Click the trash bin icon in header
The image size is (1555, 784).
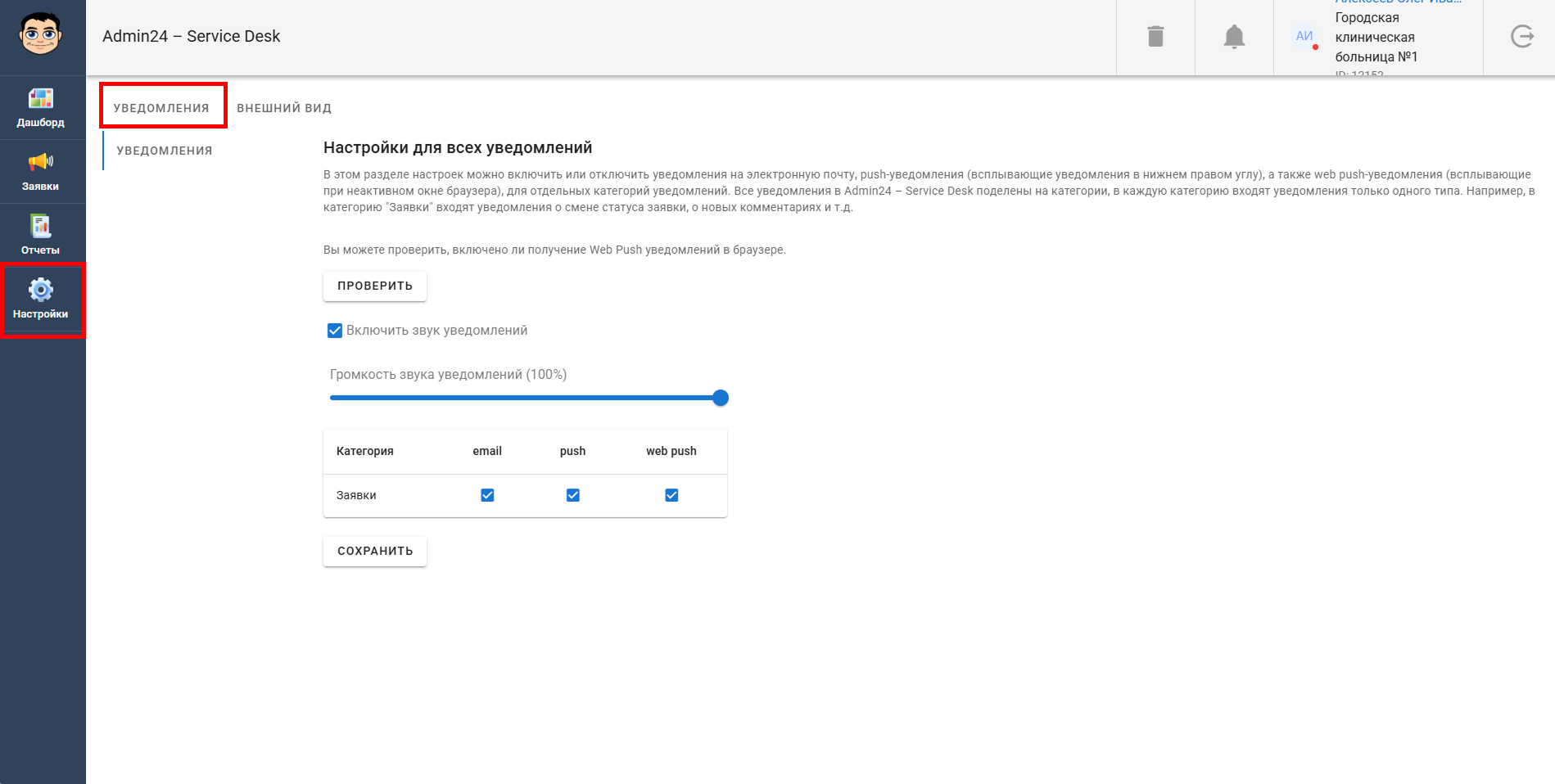click(1155, 37)
